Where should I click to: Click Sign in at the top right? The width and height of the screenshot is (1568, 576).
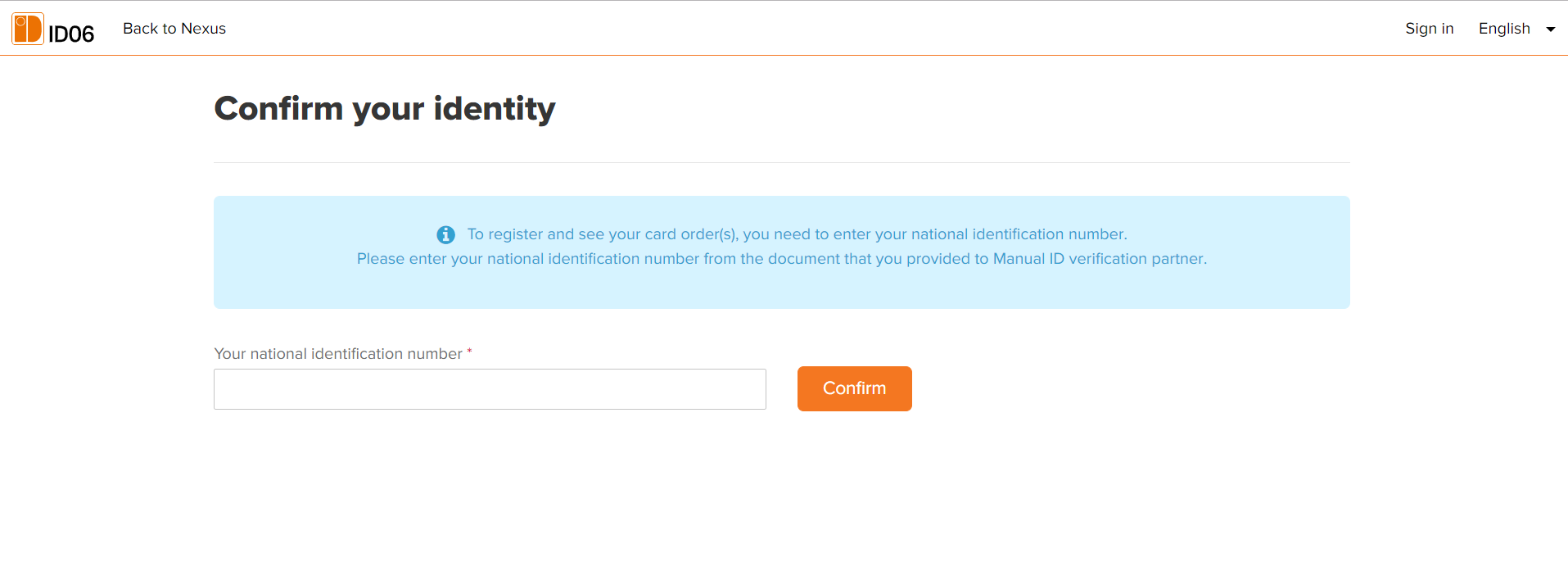click(x=1429, y=29)
